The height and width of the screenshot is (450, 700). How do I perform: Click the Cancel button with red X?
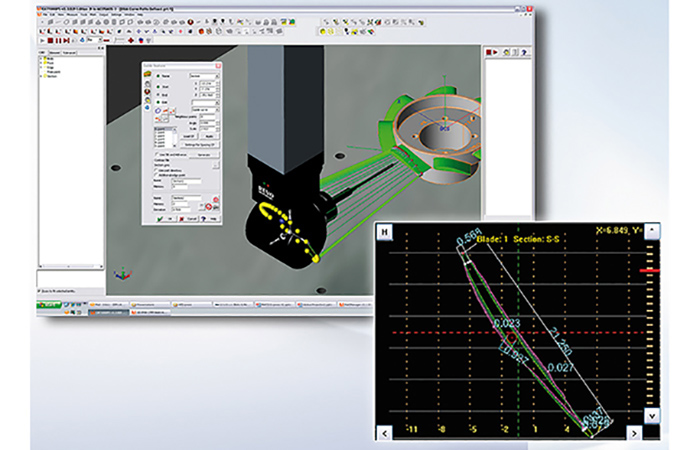[188, 219]
